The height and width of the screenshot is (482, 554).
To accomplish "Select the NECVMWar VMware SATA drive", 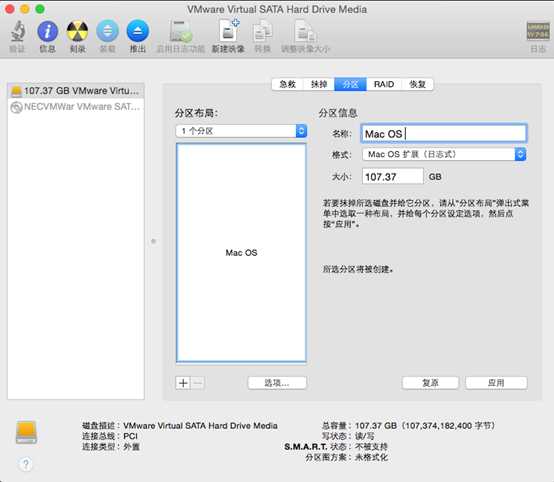I will (75, 107).
